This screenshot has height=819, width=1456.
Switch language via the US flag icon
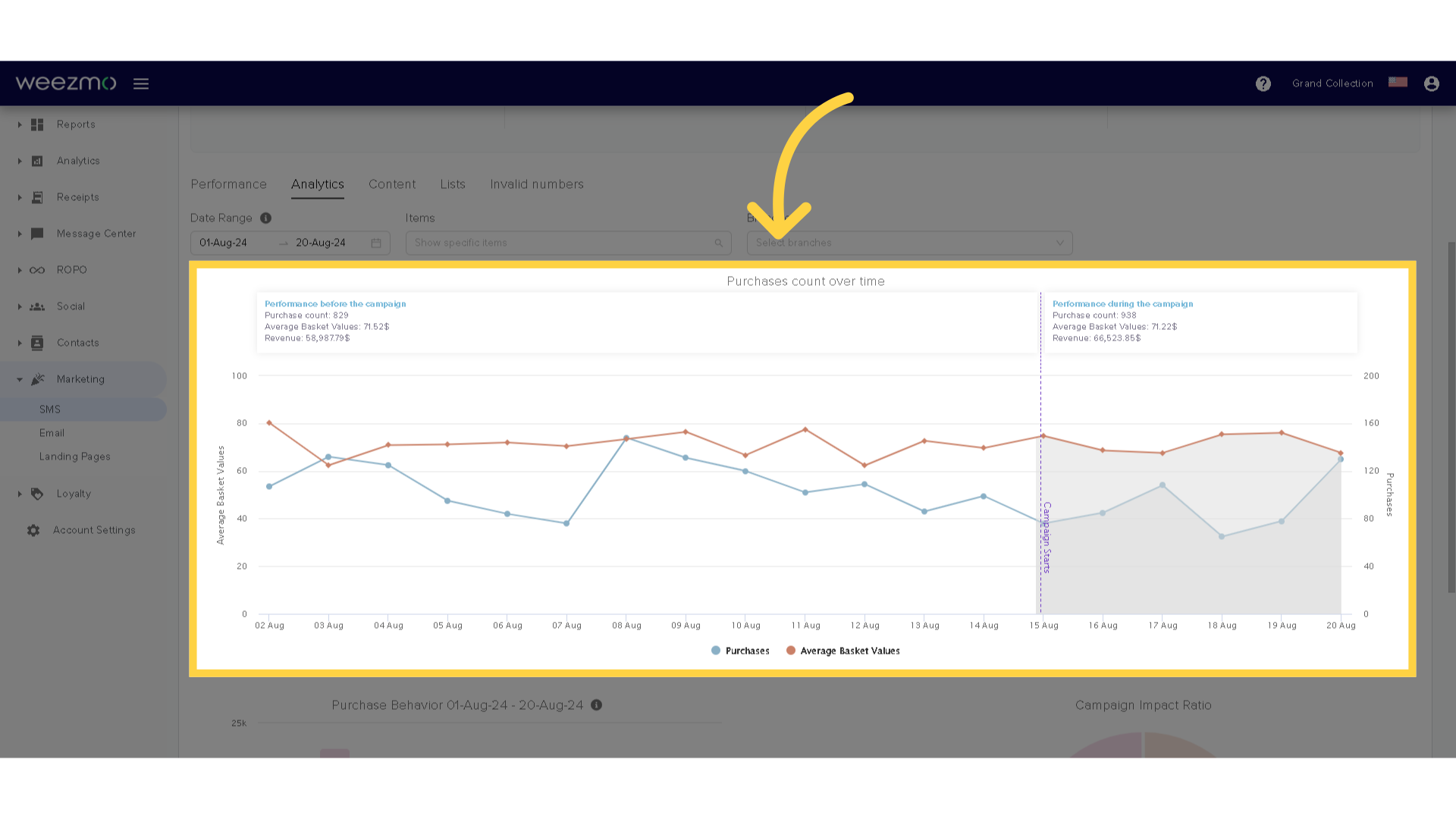(1398, 82)
